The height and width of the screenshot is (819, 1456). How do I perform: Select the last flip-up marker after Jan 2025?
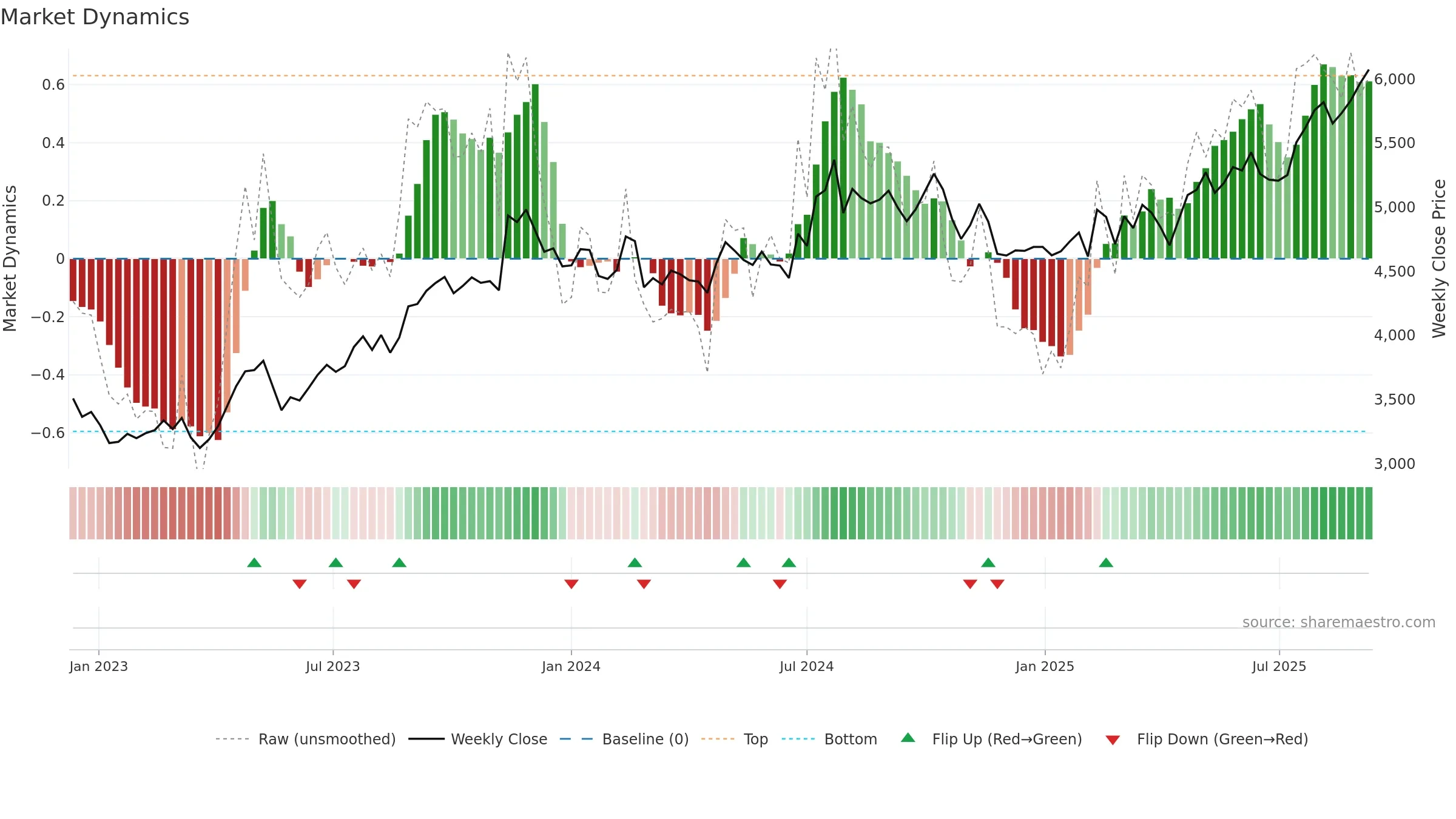point(1106,562)
